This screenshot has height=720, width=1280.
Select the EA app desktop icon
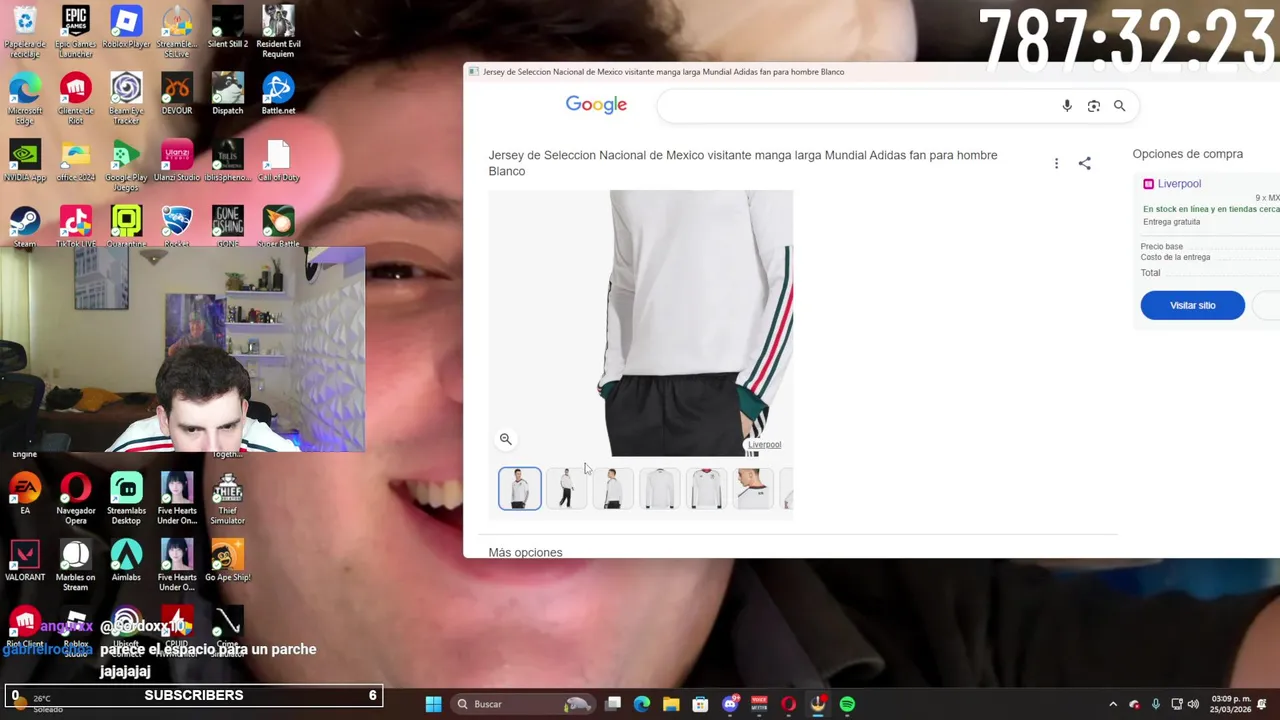25,495
